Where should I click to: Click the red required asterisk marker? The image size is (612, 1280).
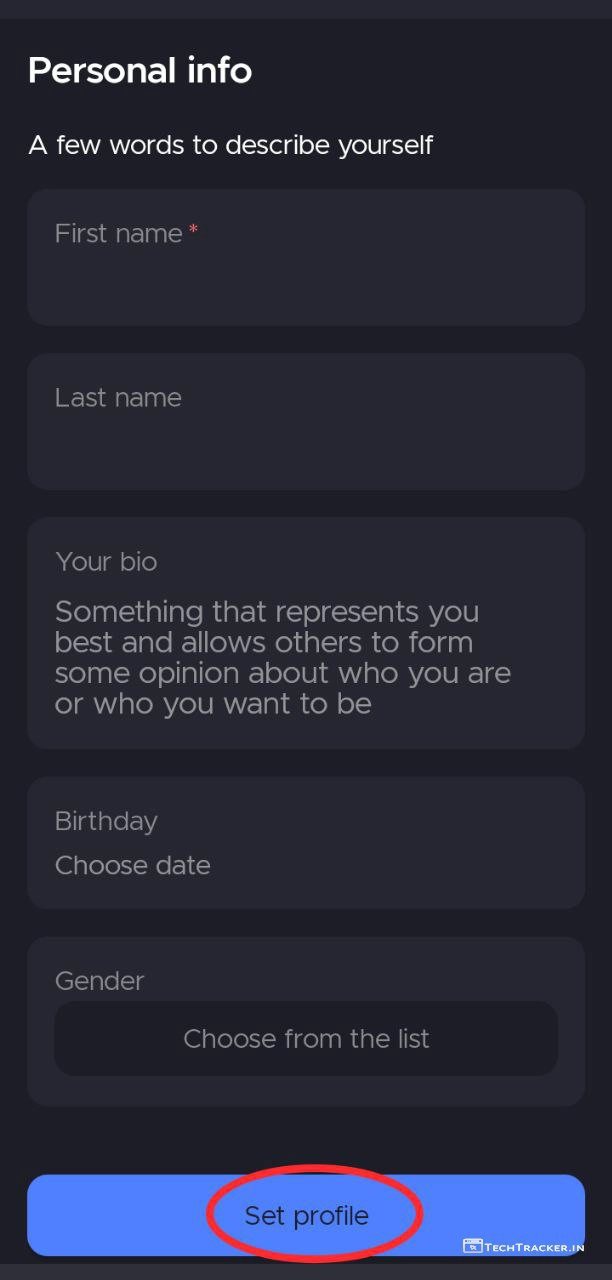click(x=194, y=231)
